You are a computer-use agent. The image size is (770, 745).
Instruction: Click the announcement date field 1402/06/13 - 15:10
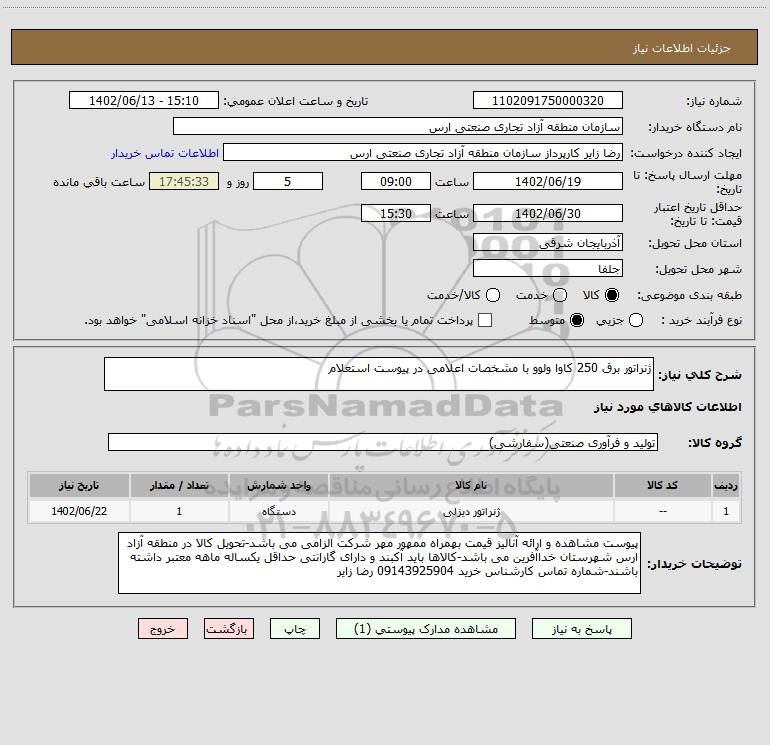point(144,100)
